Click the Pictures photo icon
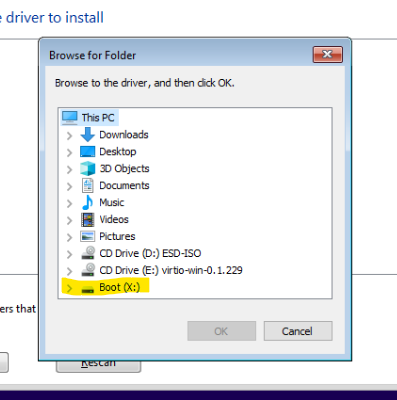 (x=88, y=236)
